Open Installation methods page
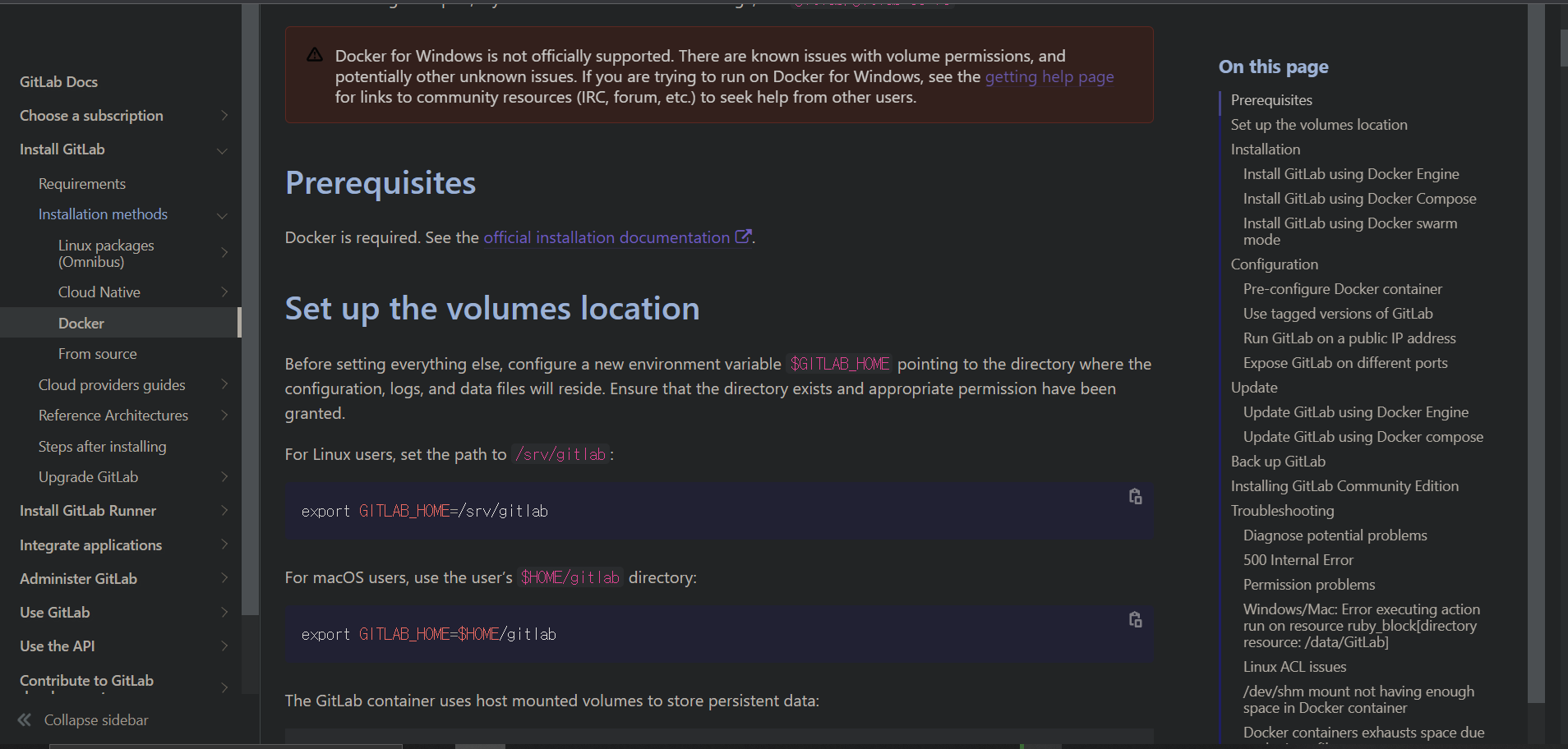The height and width of the screenshot is (749, 1568). click(x=103, y=214)
